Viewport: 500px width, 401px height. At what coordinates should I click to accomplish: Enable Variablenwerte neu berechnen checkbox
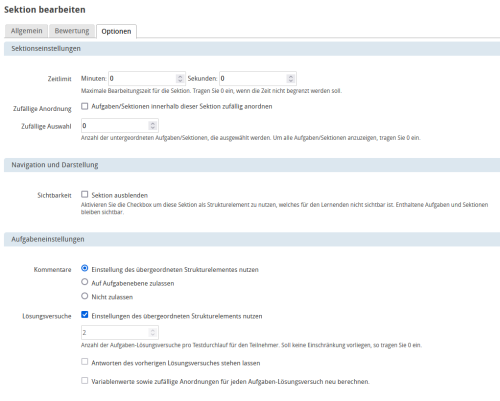click(85, 380)
